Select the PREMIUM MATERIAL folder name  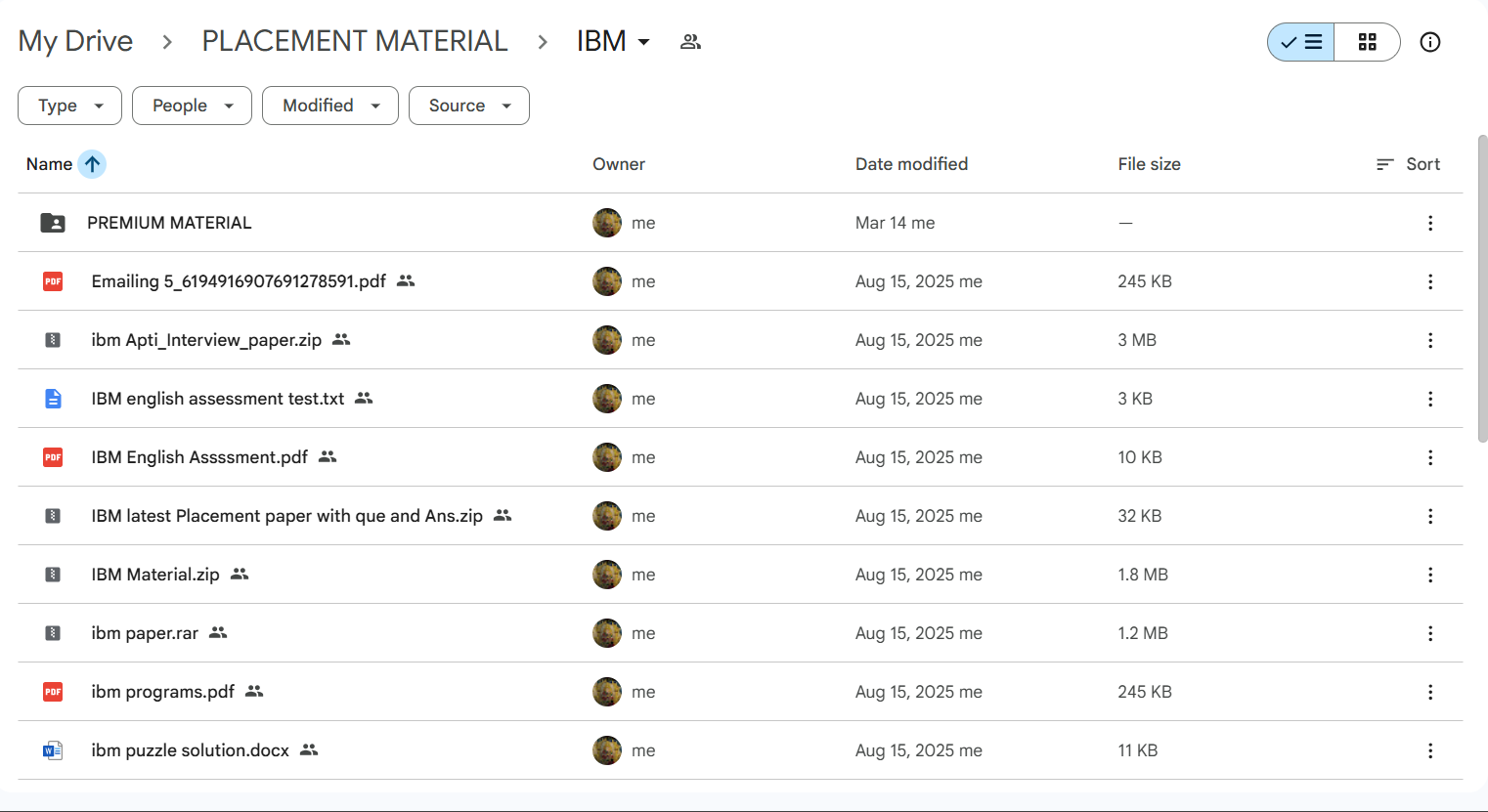coord(169,223)
